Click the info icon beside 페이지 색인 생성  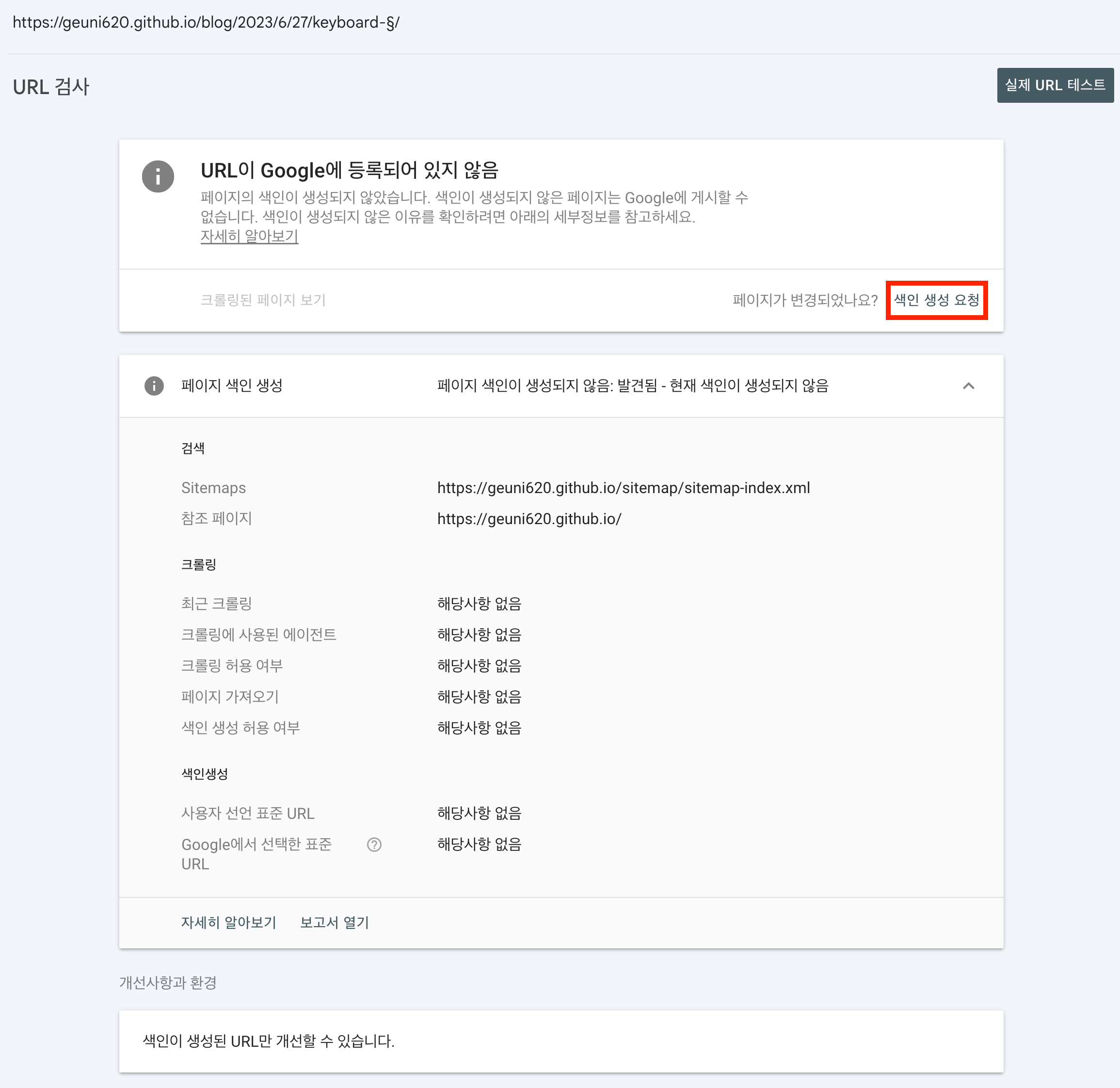154,386
